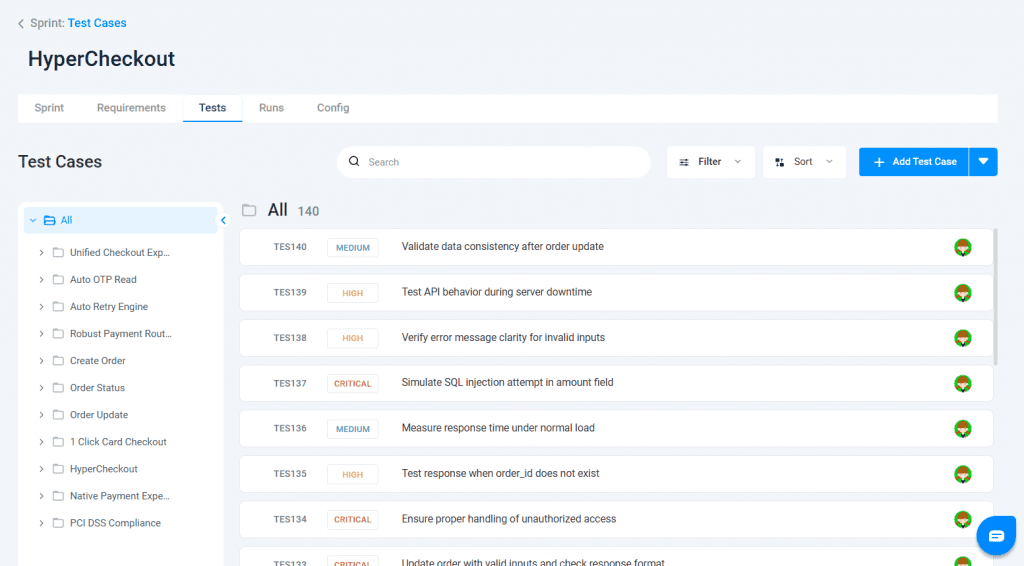Open the Sort dropdown

pyautogui.click(x=804, y=162)
